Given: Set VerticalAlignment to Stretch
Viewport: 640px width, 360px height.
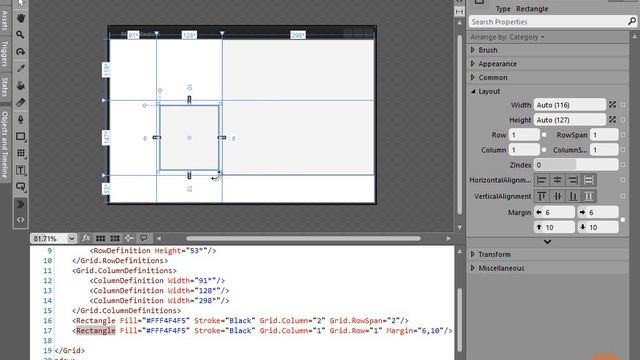Looking at the screenshot, I should click(x=588, y=196).
